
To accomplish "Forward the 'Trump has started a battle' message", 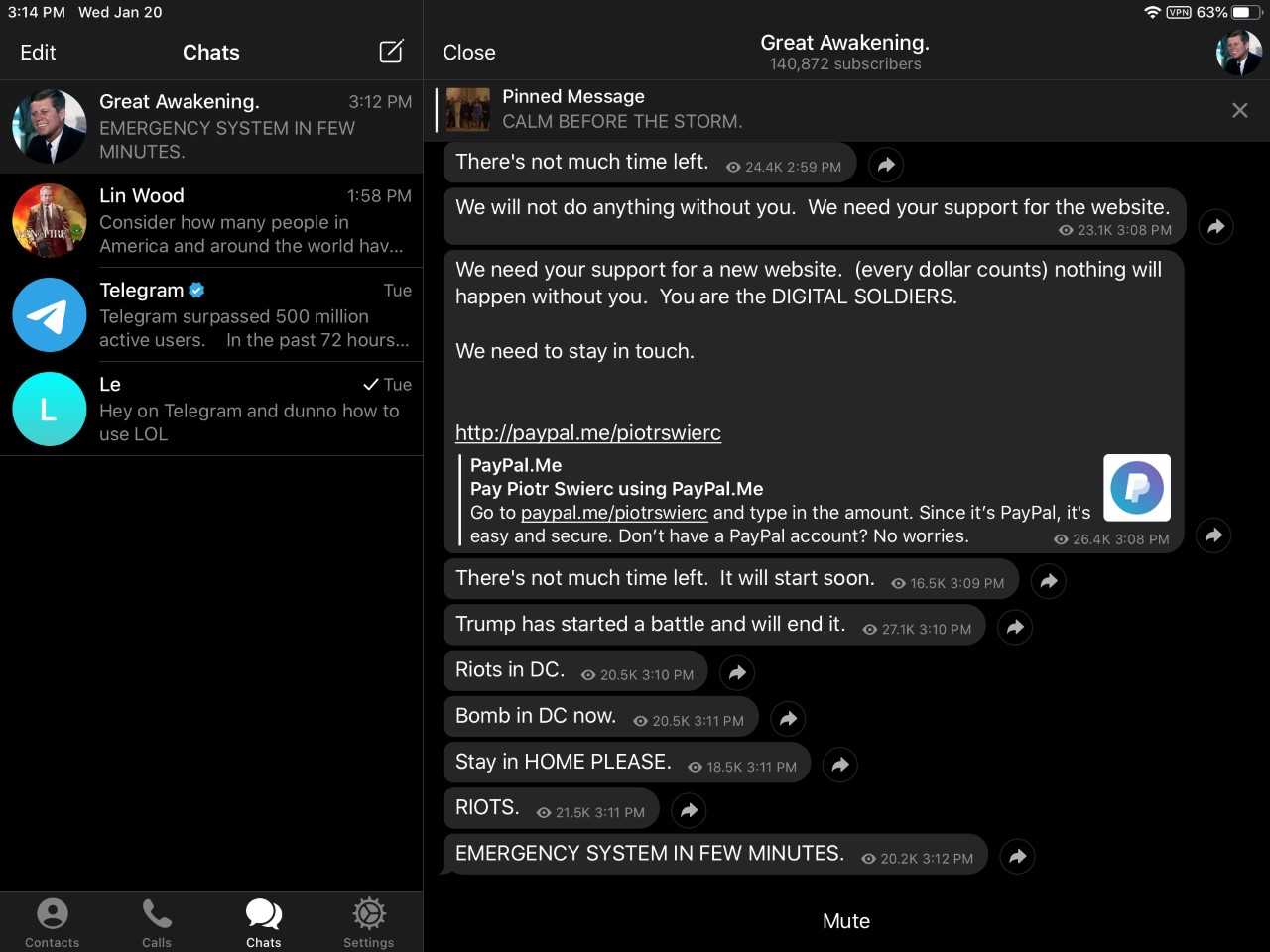I will (1015, 627).
